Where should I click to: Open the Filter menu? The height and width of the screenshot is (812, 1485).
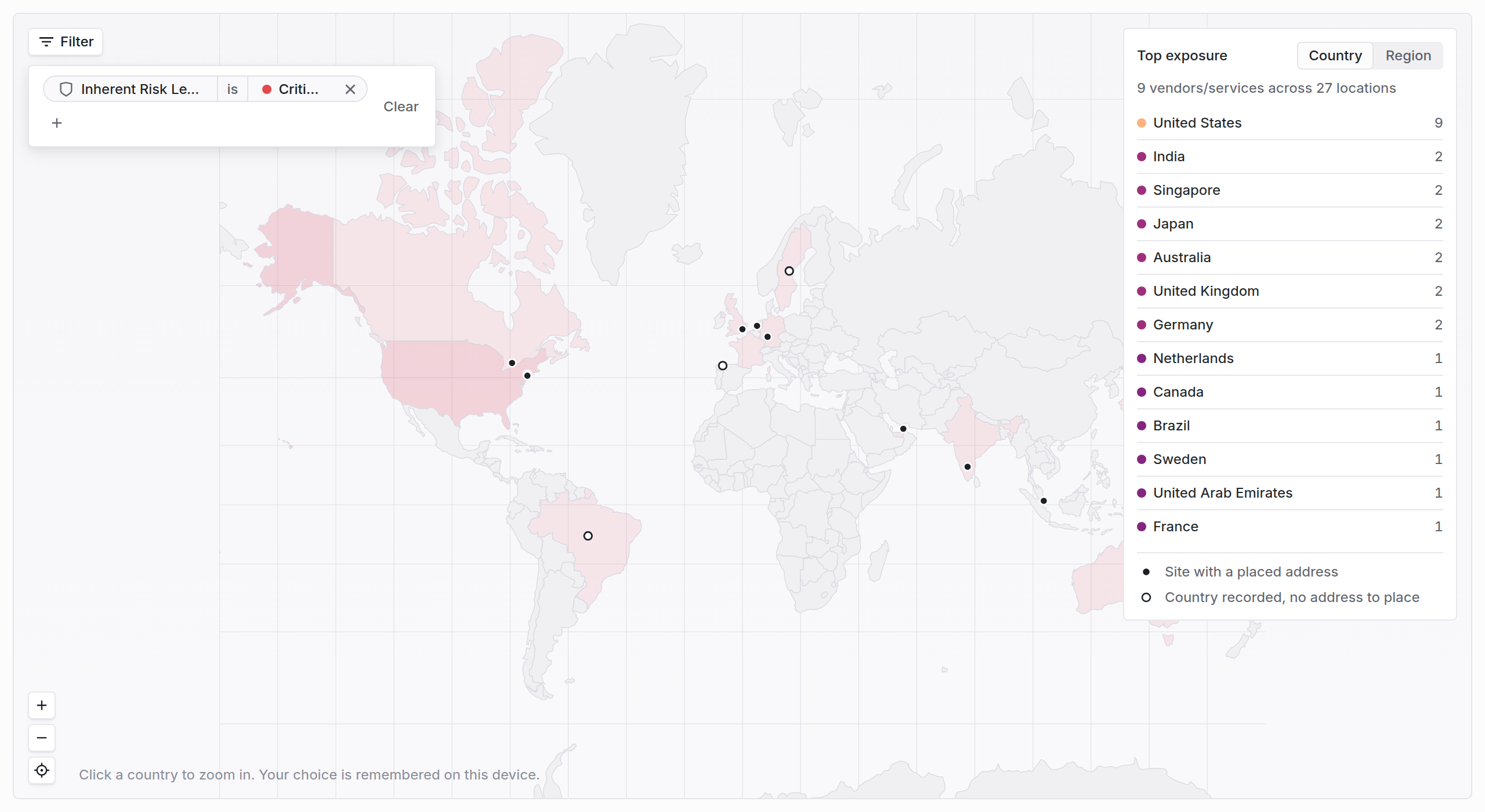click(x=66, y=42)
